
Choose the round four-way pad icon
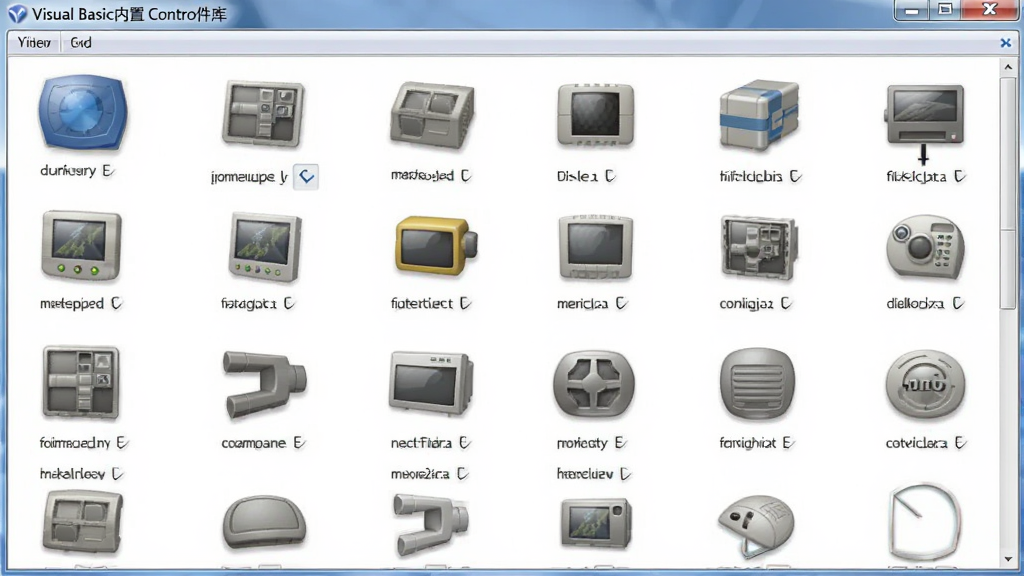(594, 384)
